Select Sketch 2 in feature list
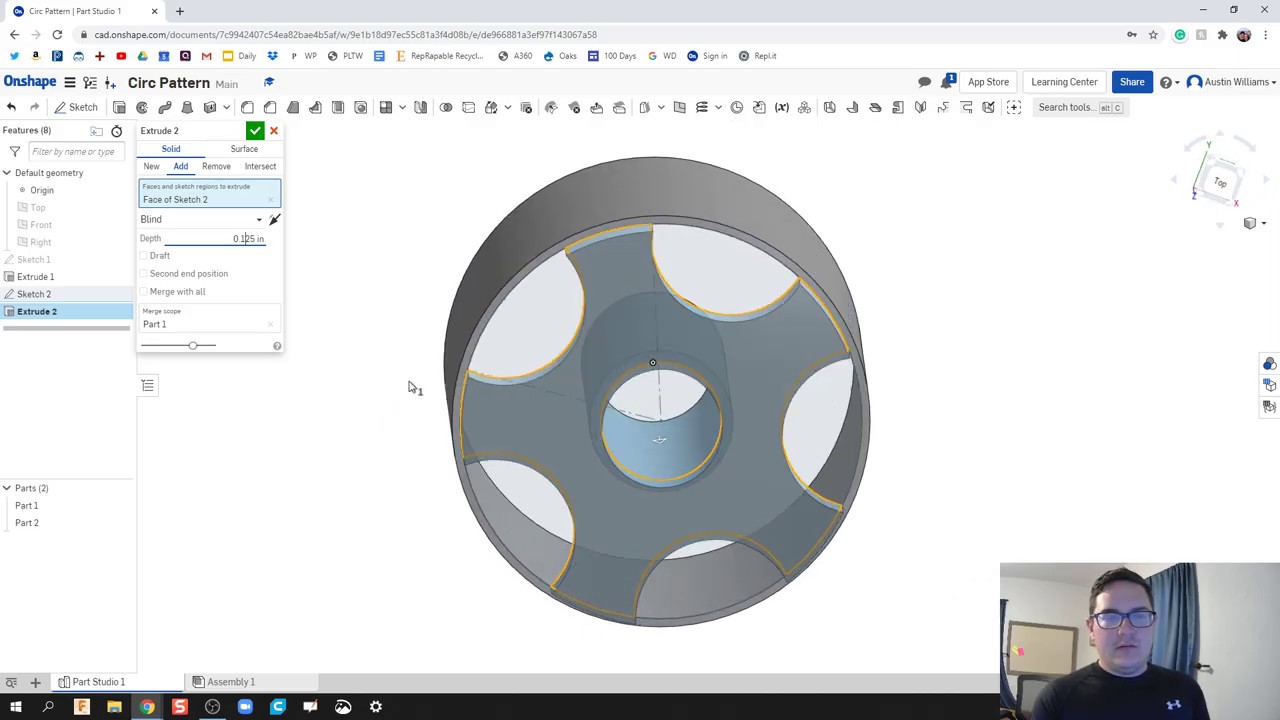The image size is (1280, 720). point(34,294)
